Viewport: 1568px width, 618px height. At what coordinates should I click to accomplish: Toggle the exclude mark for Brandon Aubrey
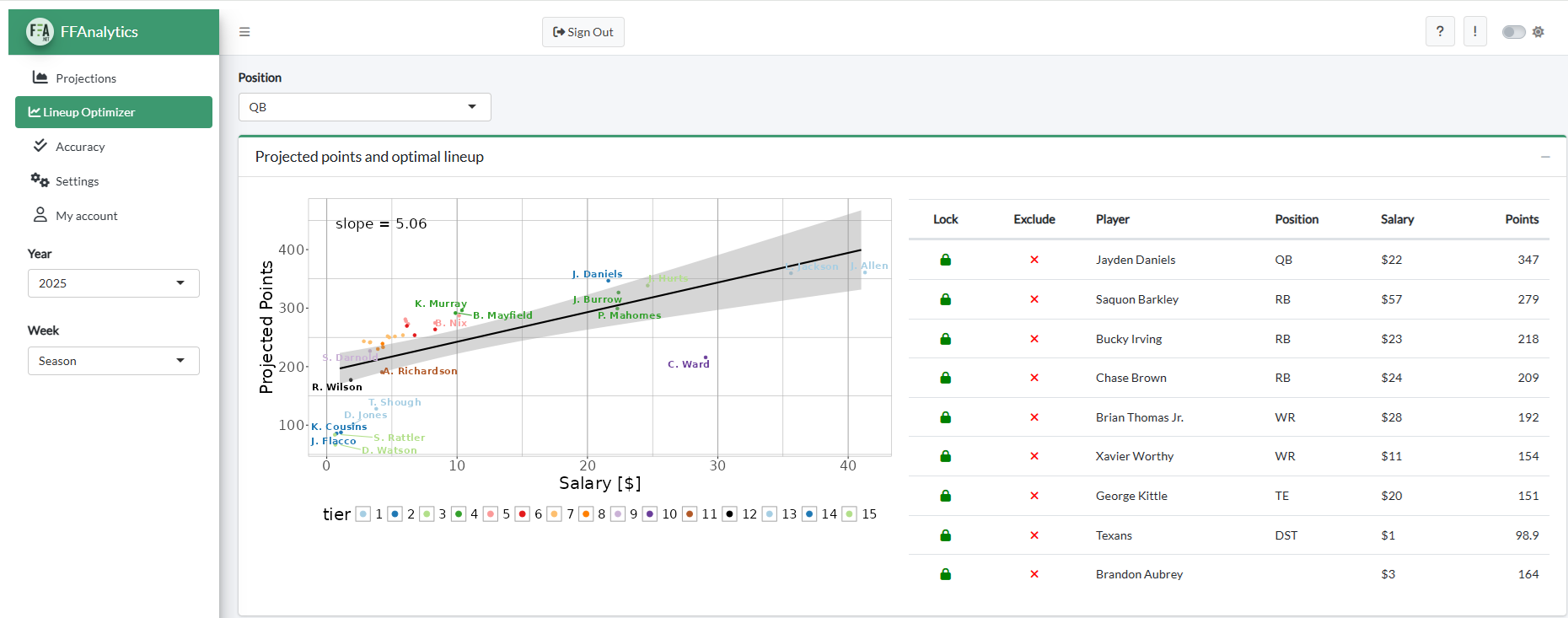(x=1034, y=574)
